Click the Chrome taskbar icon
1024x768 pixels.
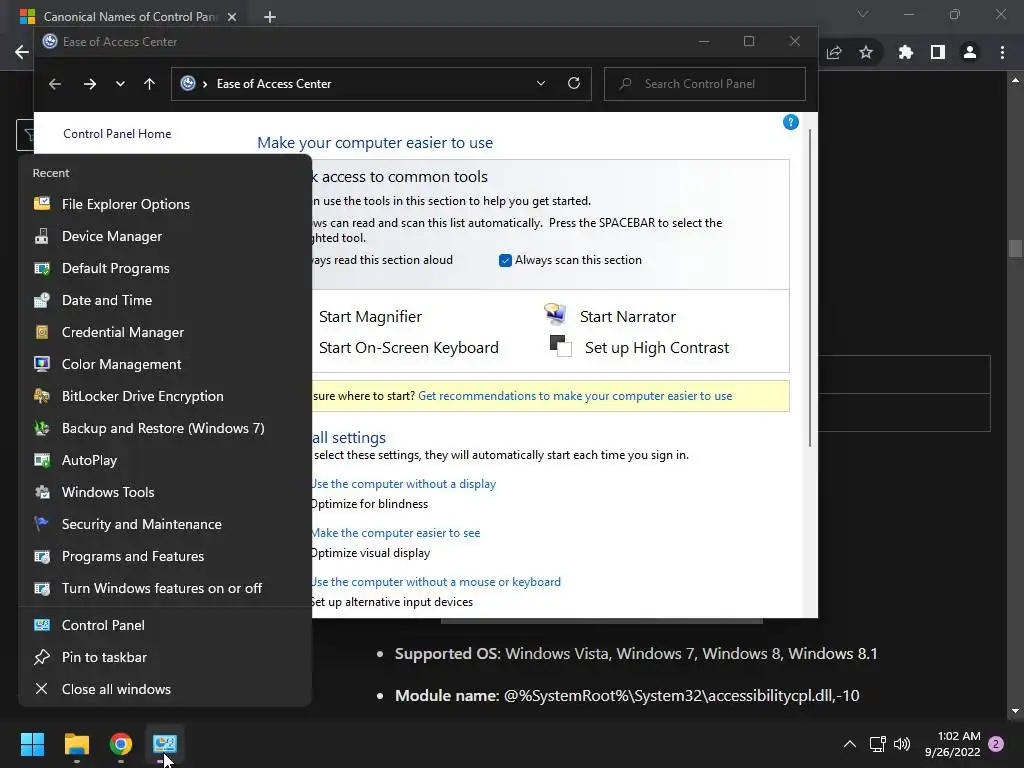pos(121,744)
